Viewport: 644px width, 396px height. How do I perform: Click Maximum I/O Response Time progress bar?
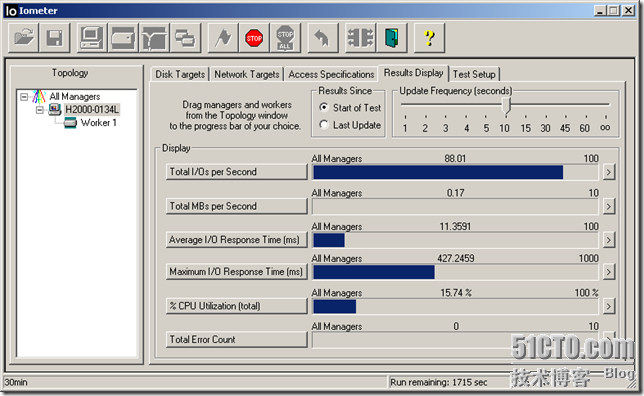click(x=455, y=272)
